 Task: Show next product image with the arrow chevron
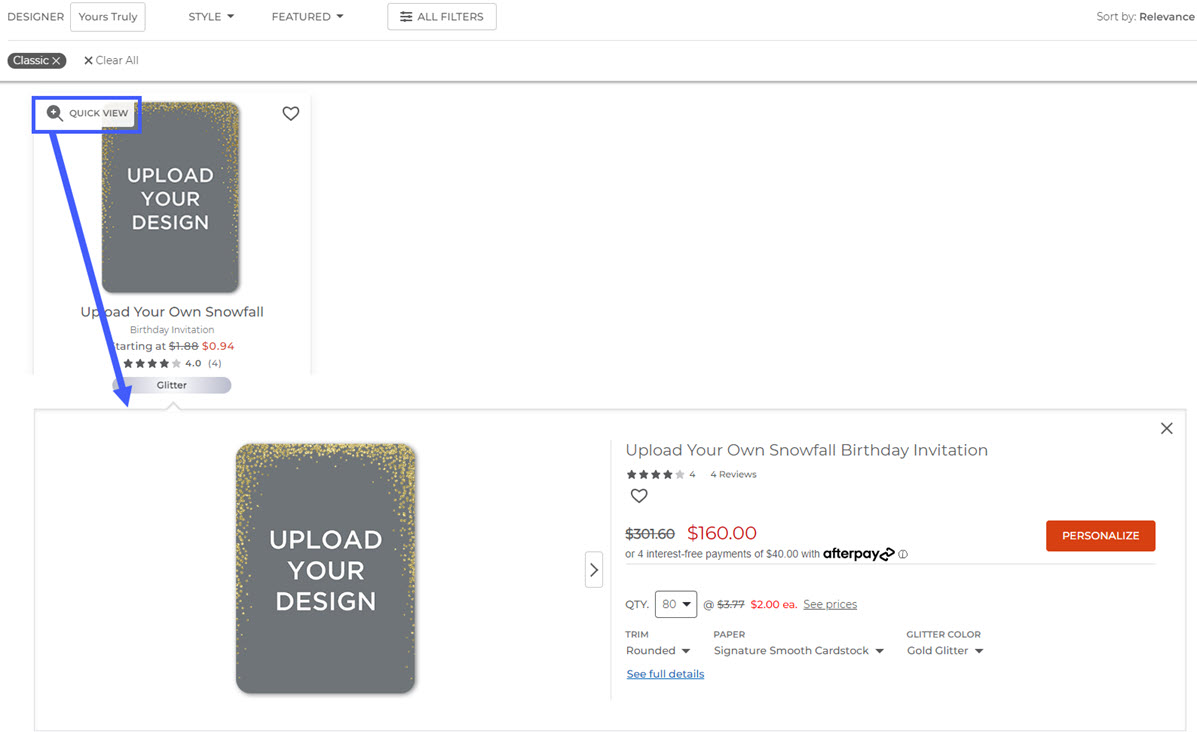[594, 568]
